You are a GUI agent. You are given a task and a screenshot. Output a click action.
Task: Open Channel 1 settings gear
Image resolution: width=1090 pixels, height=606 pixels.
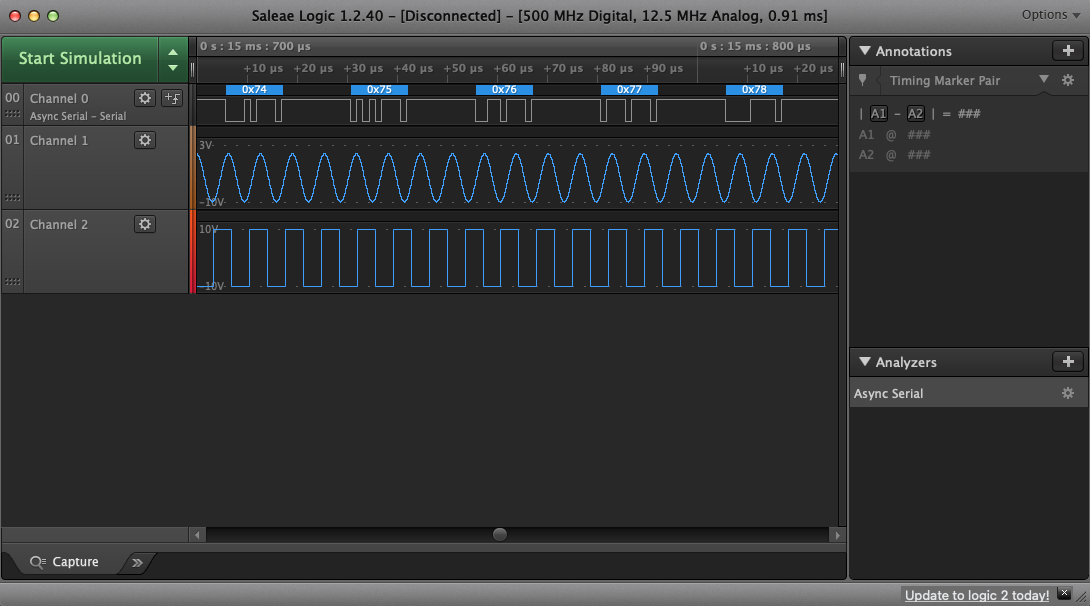tap(145, 140)
